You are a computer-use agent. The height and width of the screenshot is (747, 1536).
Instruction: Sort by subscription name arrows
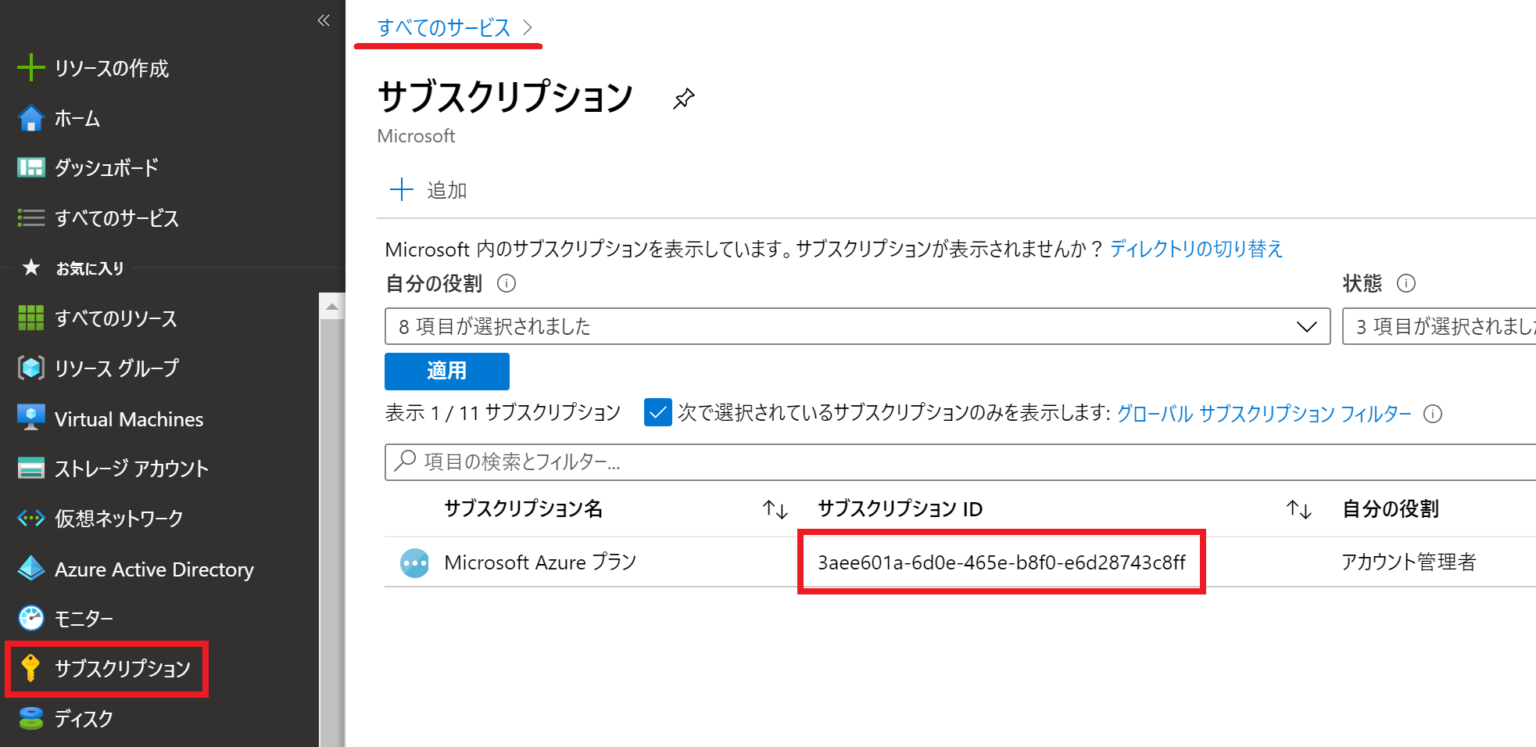tap(775, 510)
